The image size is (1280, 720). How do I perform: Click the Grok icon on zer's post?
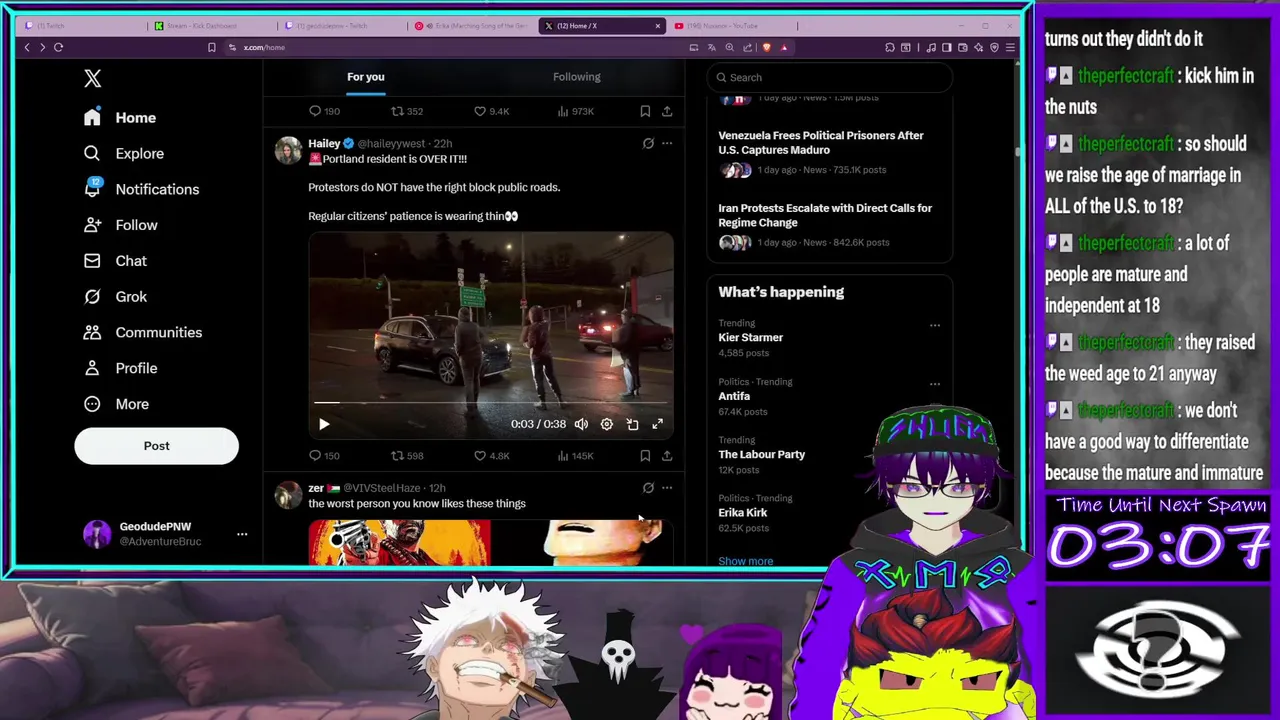pyautogui.click(x=648, y=488)
